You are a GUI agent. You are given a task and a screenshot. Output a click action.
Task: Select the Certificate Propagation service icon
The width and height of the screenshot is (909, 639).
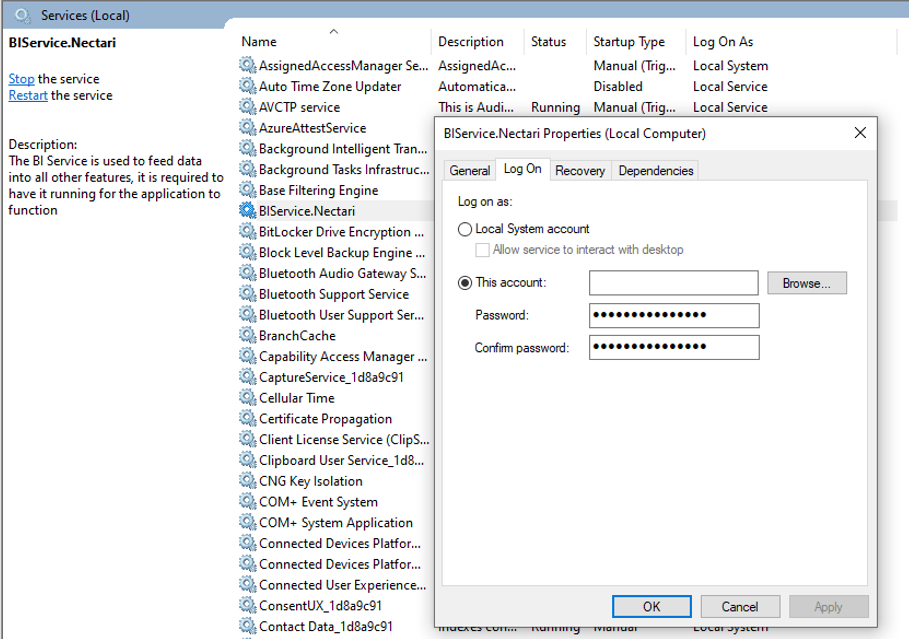point(247,419)
